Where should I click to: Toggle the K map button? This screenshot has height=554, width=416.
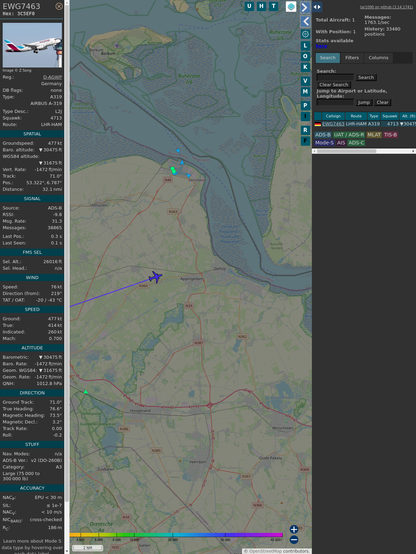coord(305,67)
